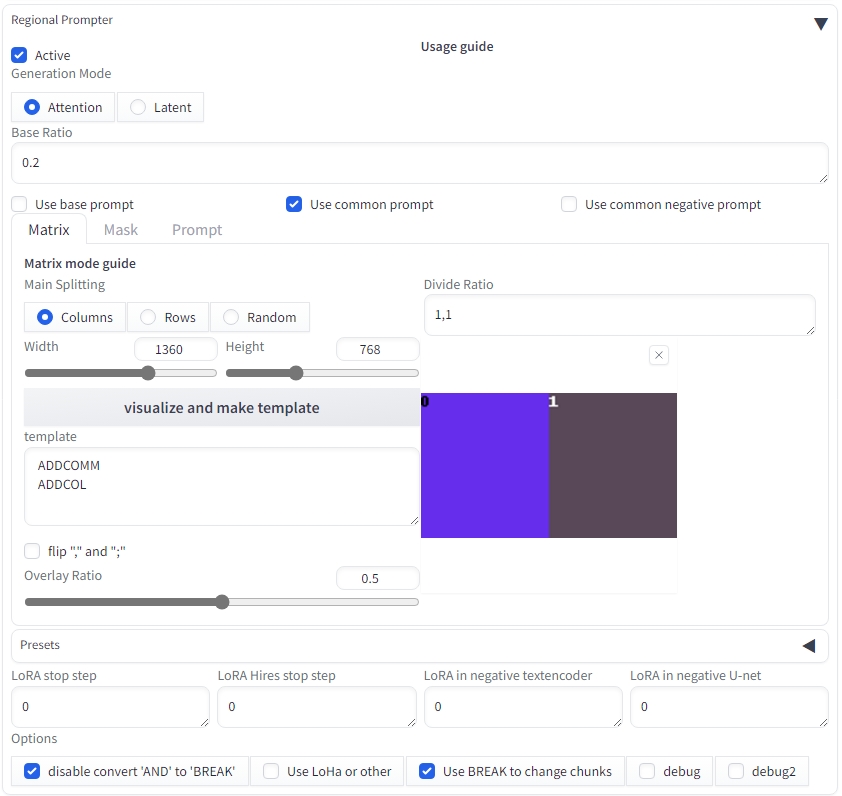
Task: Click the Width slider track
Action: [120, 373]
